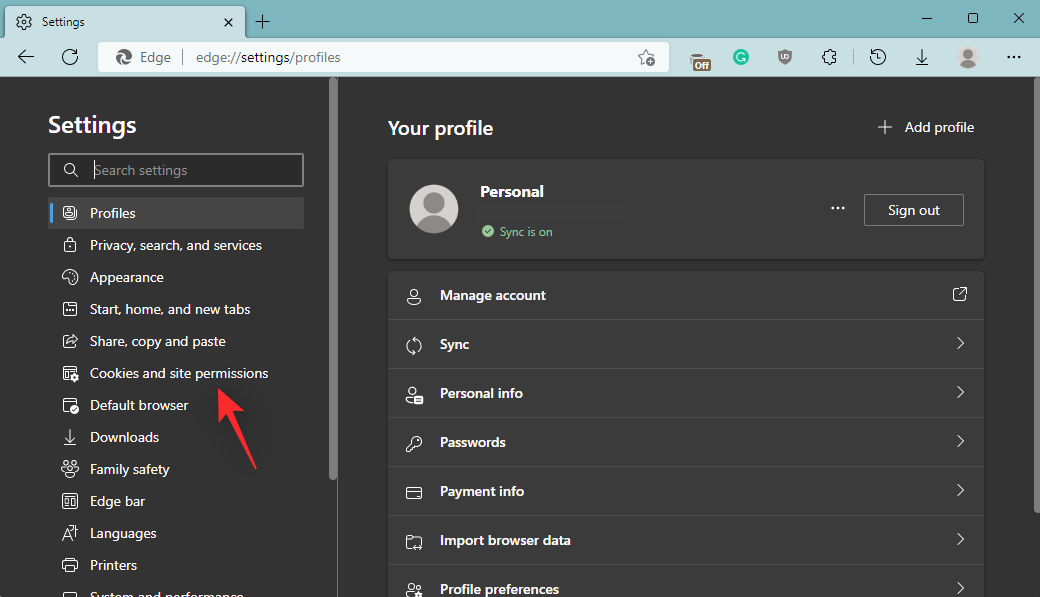Click the Sign out button
The width and height of the screenshot is (1040, 597).
pos(913,210)
